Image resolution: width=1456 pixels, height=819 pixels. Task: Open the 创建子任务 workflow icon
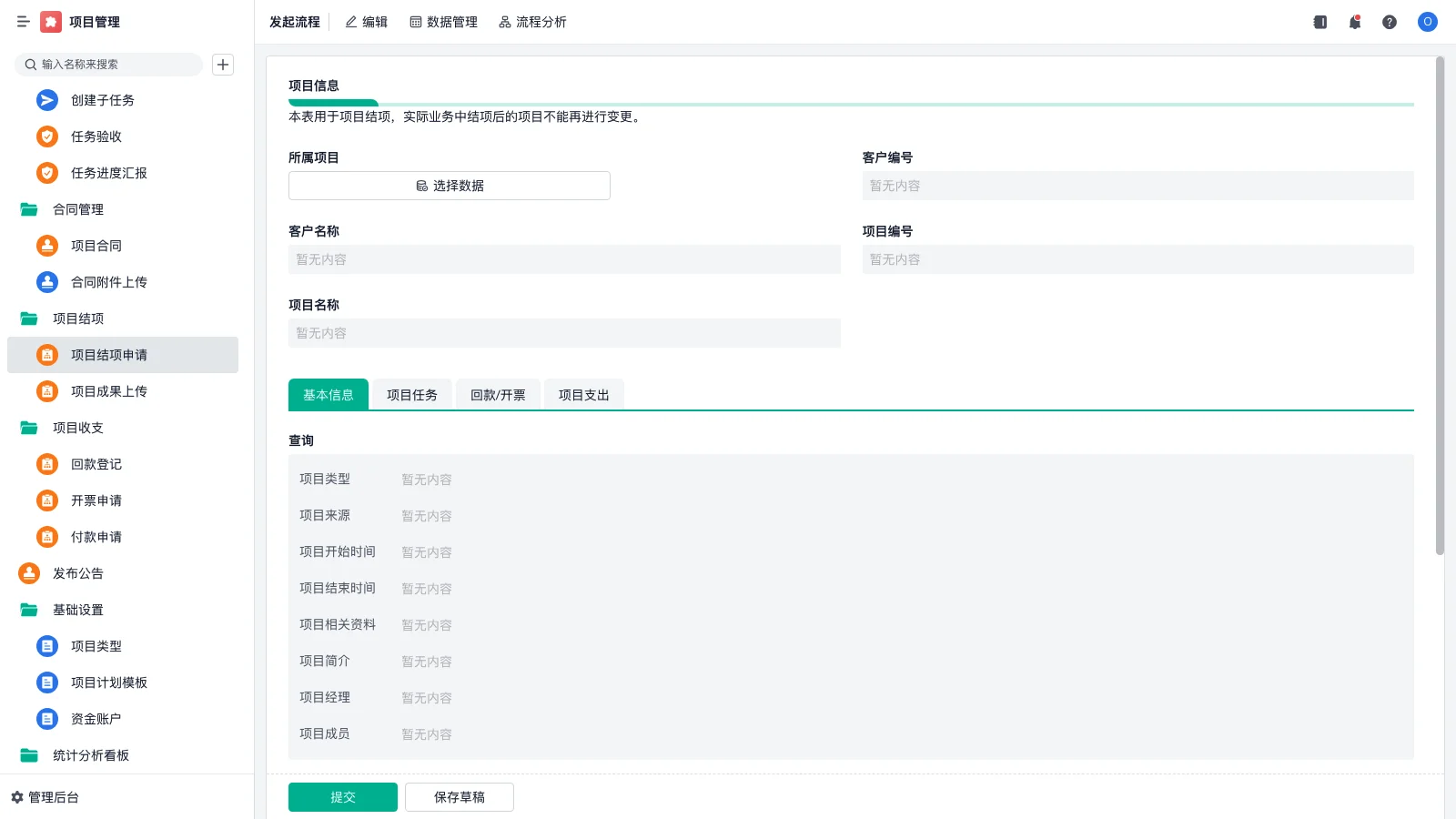pos(46,100)
